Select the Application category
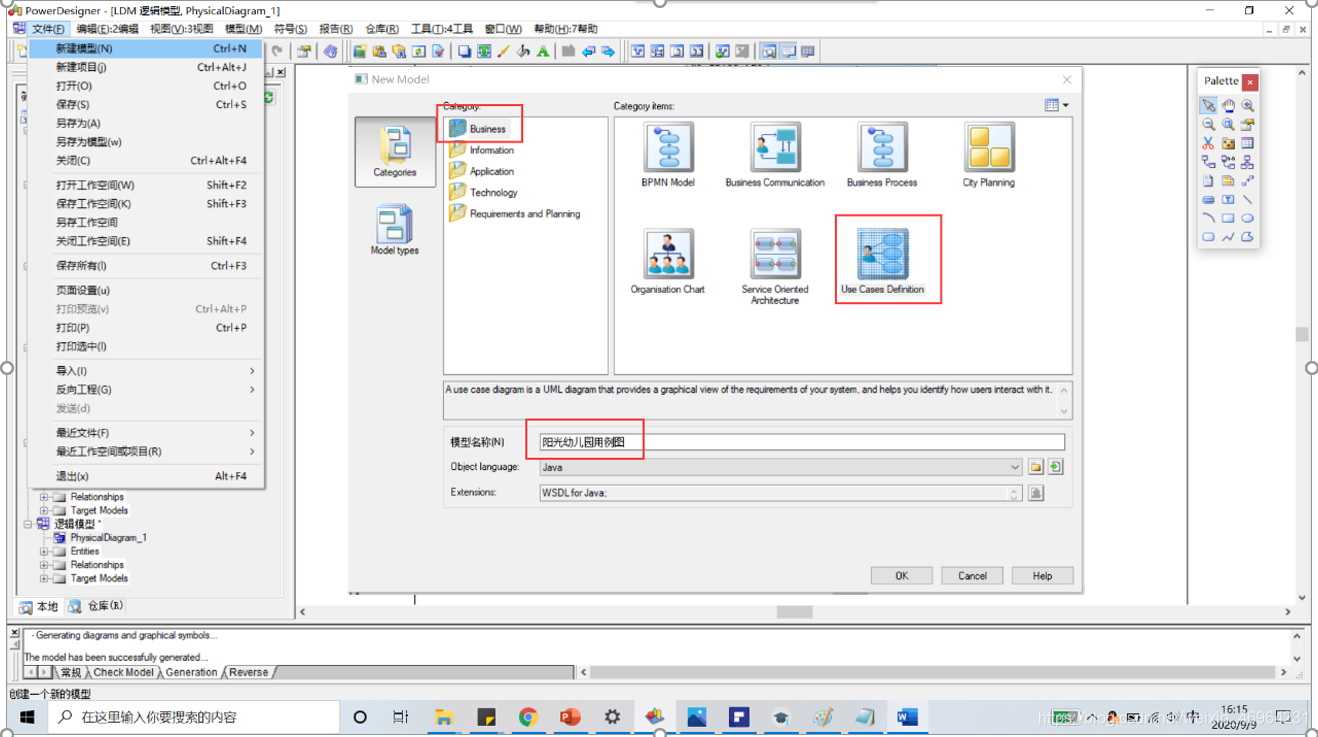 click(482, 171)
